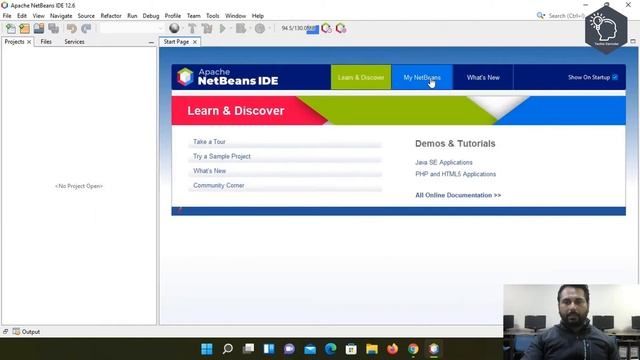Close the Start Page tab

tap(195, 42)
